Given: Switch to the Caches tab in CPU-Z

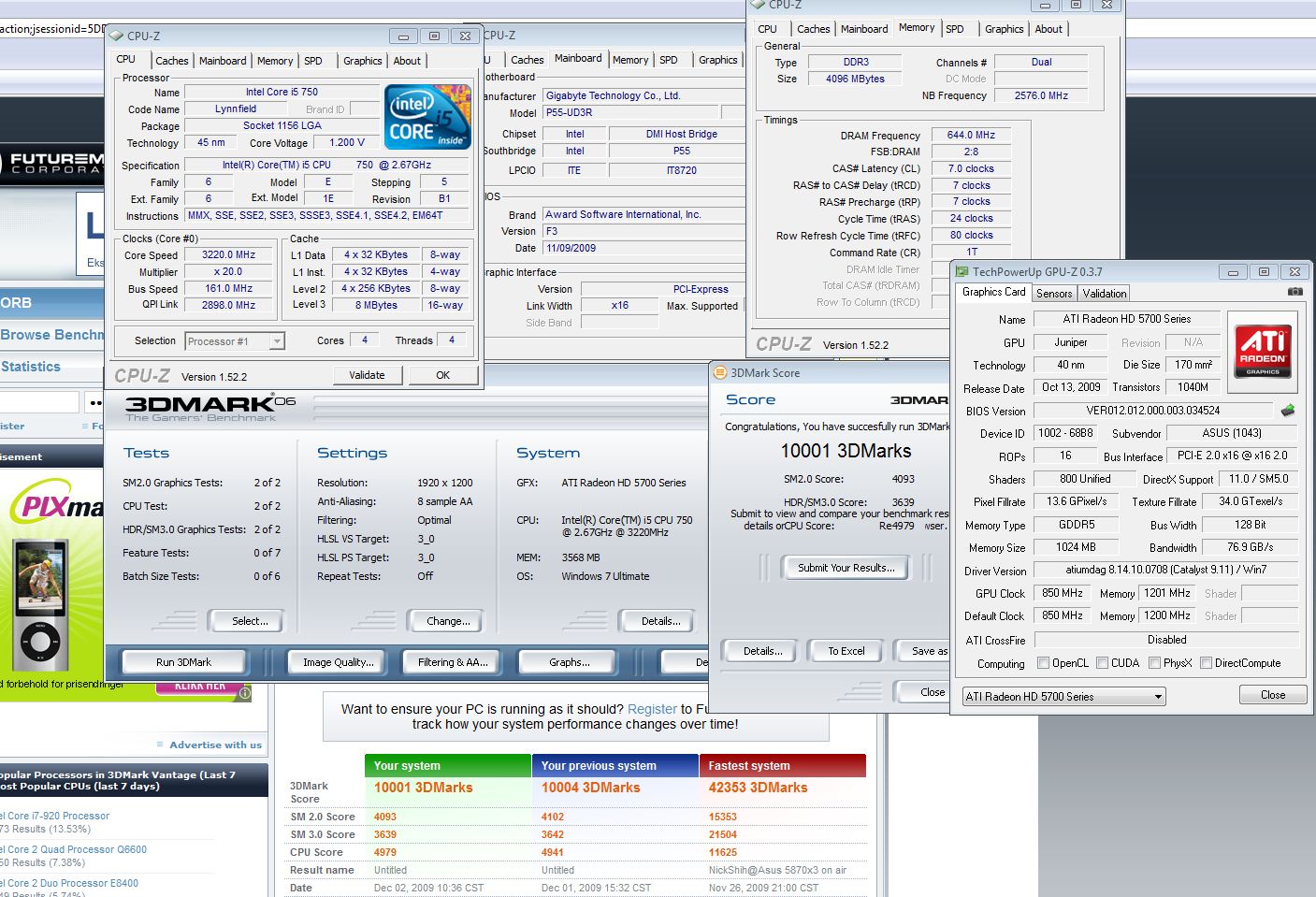Looking at the screenshot, I should (171, 61).
